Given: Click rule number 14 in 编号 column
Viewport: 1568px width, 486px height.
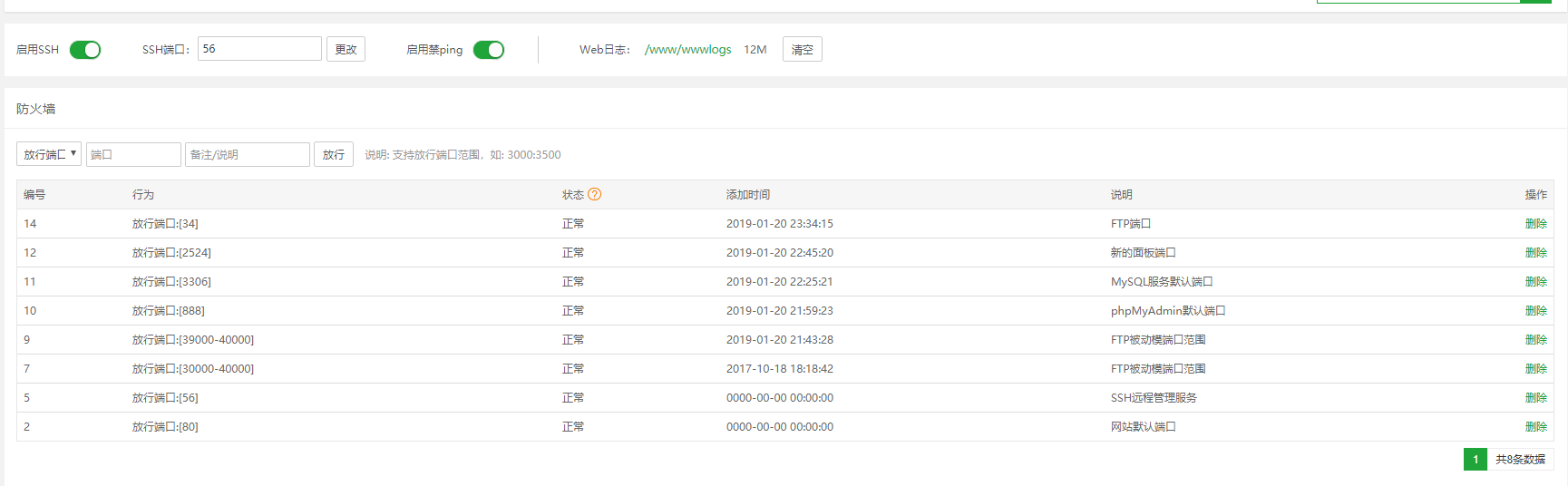Looking at the screenshot, I should point(30,224).
